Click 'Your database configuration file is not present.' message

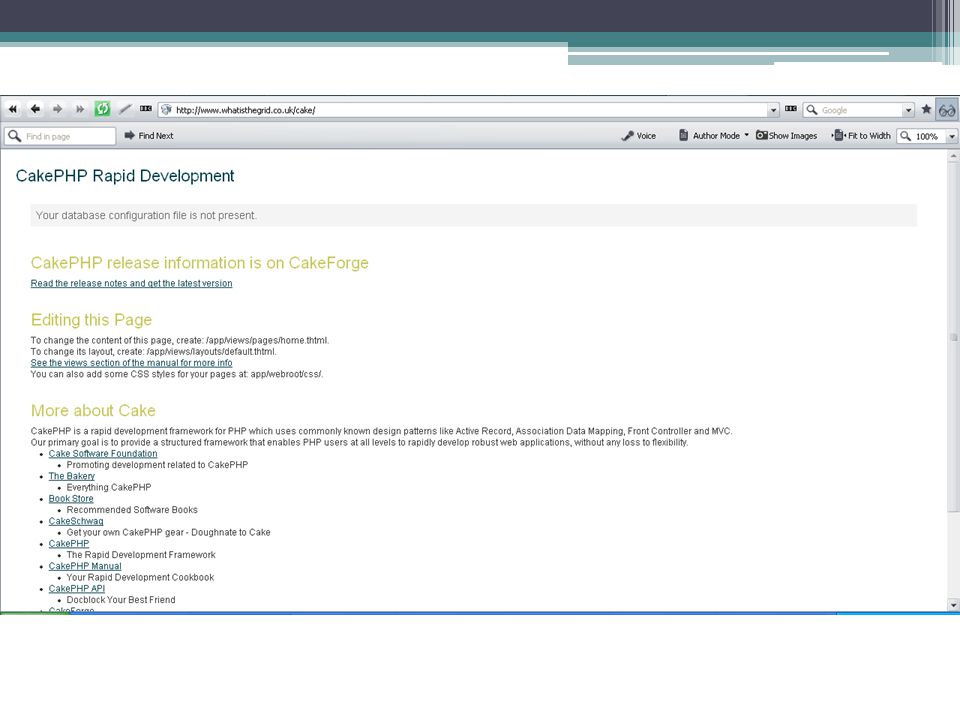pos(146,216)
